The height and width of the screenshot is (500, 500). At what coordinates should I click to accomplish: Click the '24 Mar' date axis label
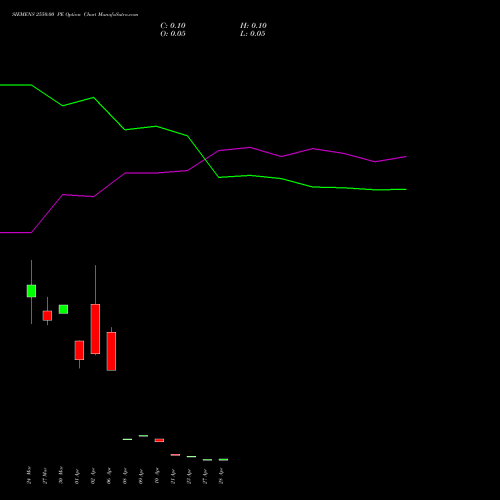click(x=29, y=476)
